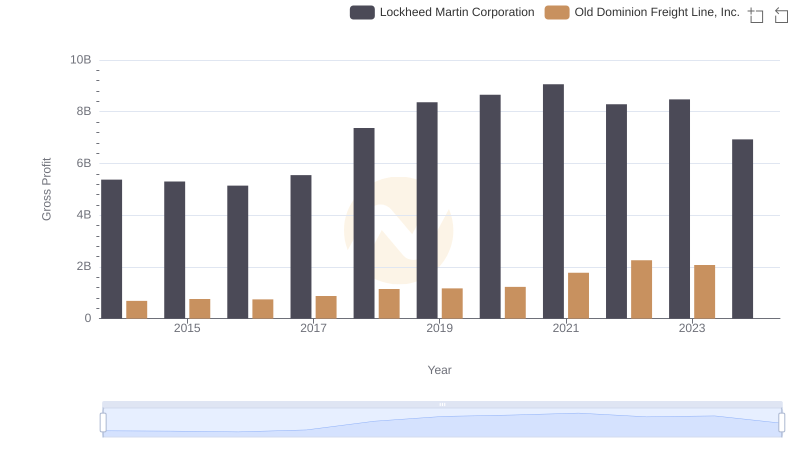Click the 2021 x-axis label

(x=566, y=328)
